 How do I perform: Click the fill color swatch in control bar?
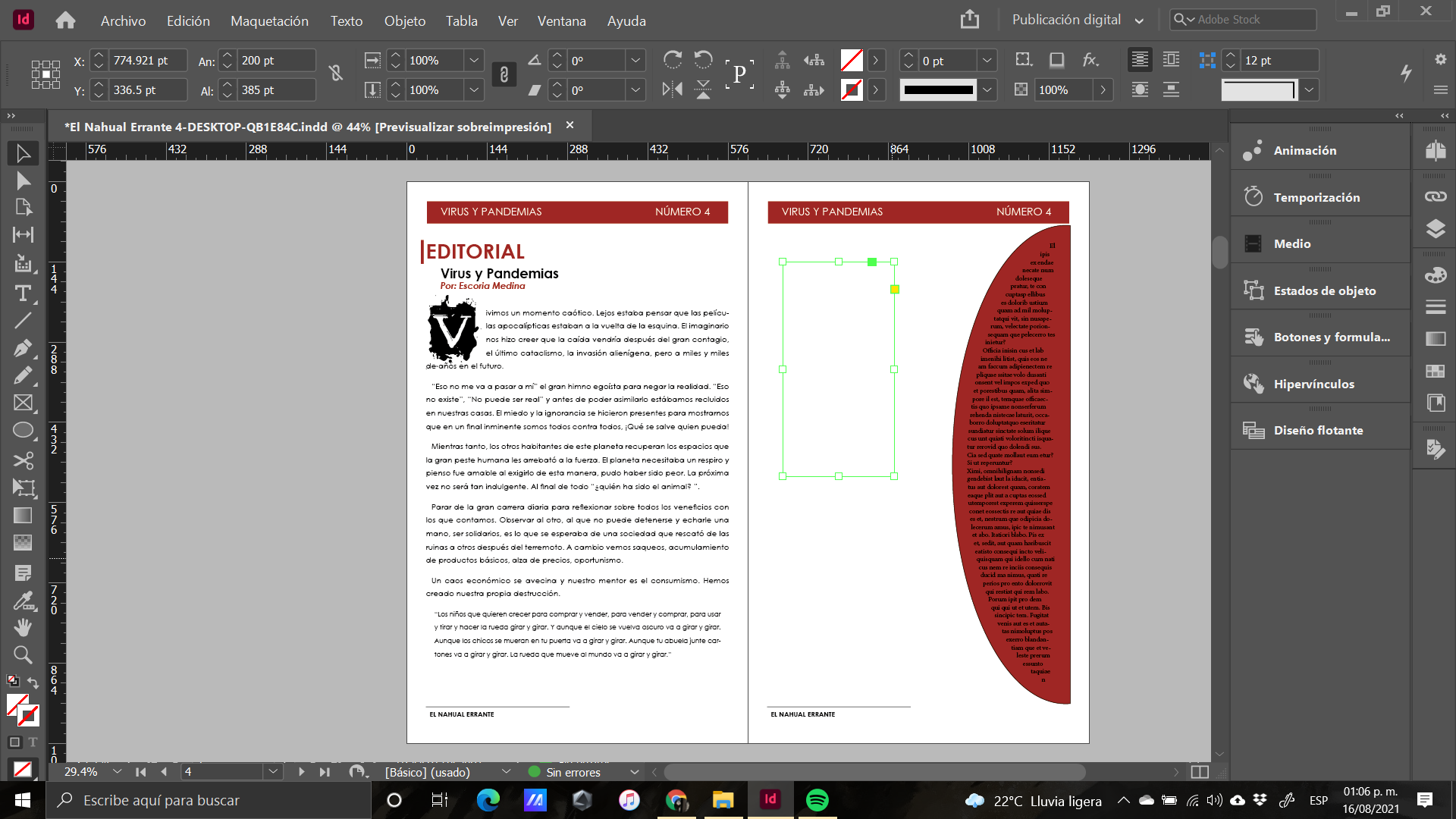tap(852, 60)
